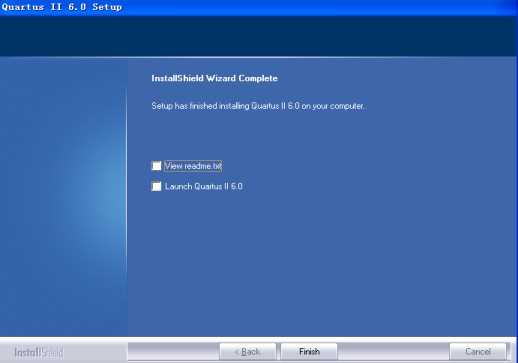Enable the Launch Quartus II 6.0 checkbox

point(156,186)
